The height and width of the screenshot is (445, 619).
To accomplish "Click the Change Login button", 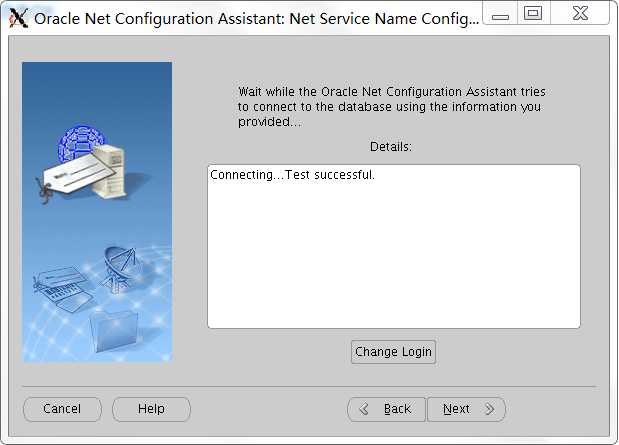I will pos(393,351).
